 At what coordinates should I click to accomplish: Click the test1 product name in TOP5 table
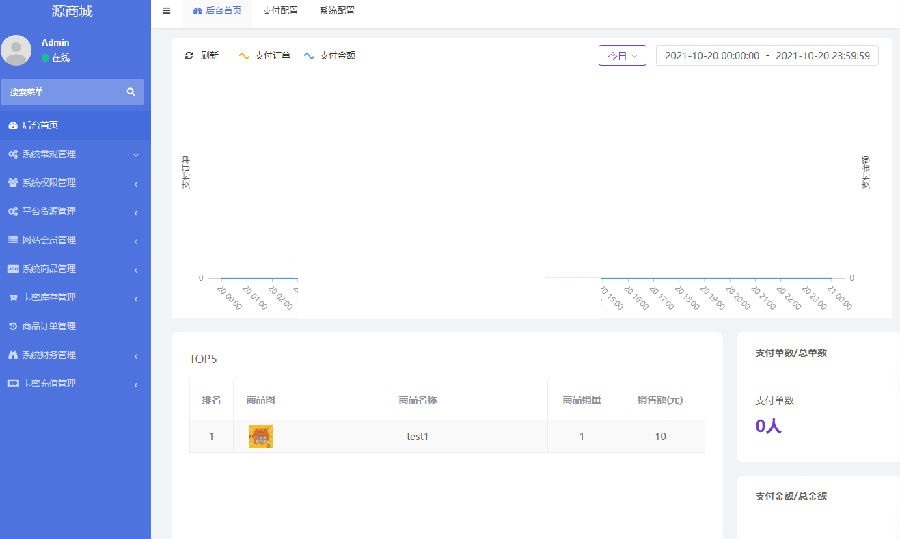[x=418, y=436]
